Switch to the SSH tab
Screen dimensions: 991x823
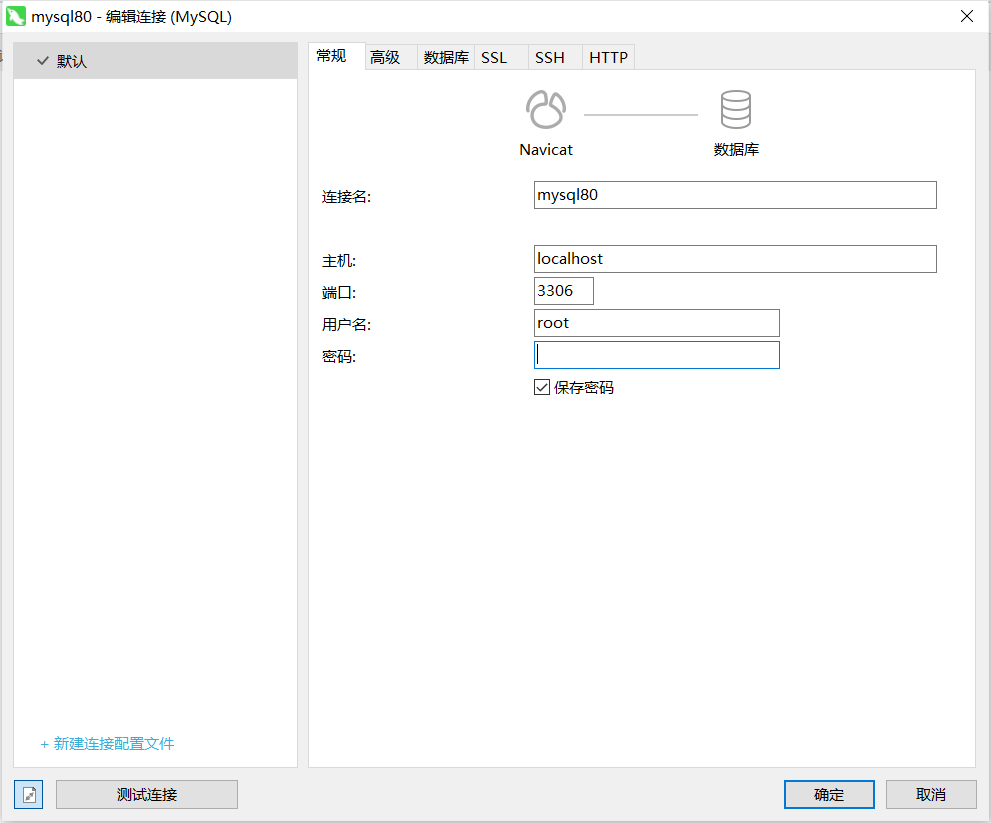pos(554,58)
